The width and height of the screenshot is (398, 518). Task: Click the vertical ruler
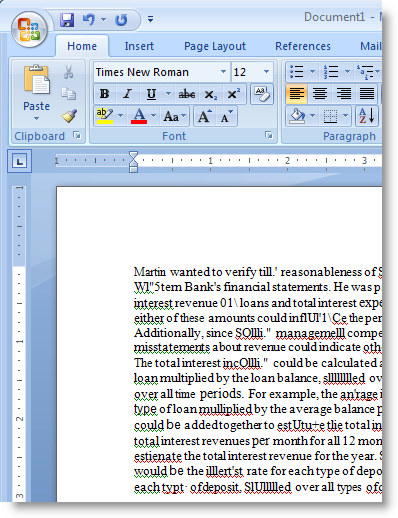coord(19,343)
